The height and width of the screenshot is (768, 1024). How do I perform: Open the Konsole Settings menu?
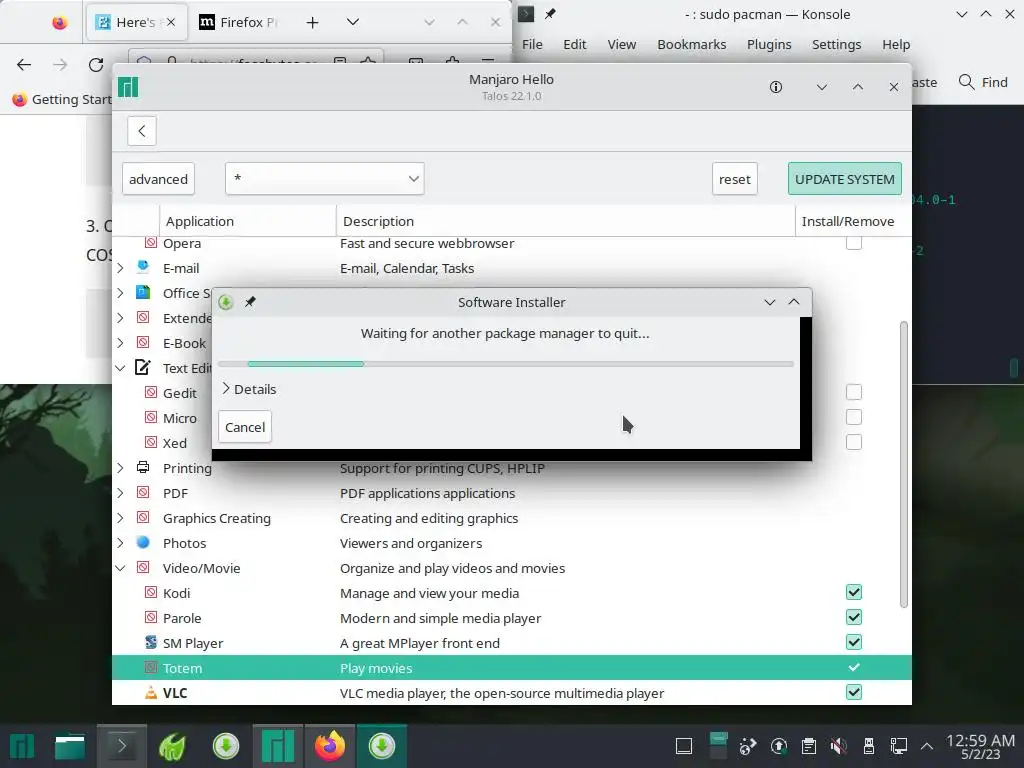pos(837,44)
